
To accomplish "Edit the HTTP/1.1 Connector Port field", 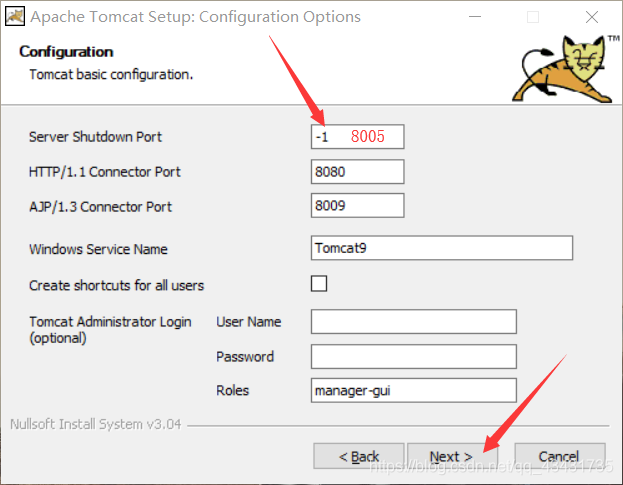I will click(x=357, y=172).
